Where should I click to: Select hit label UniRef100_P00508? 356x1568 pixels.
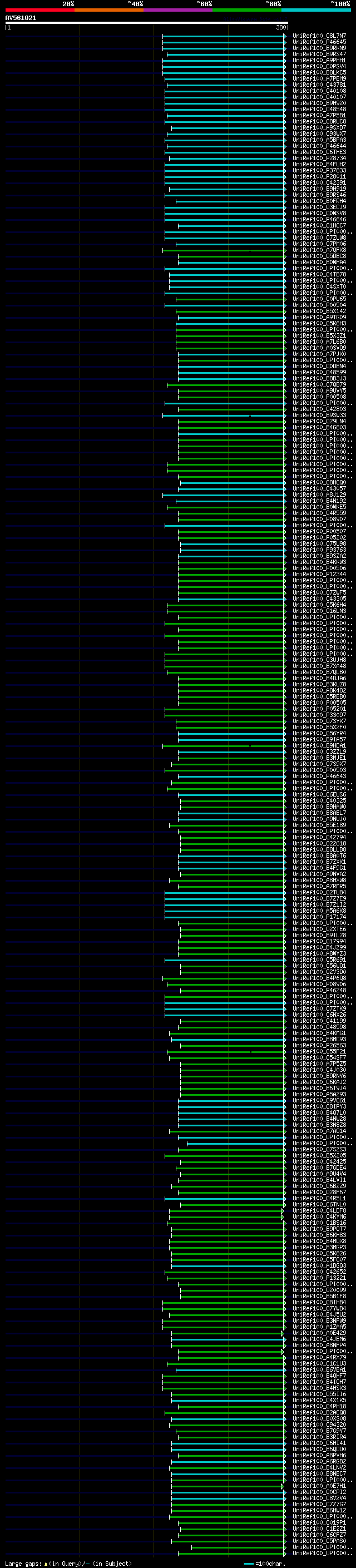[x=319, y=397]
